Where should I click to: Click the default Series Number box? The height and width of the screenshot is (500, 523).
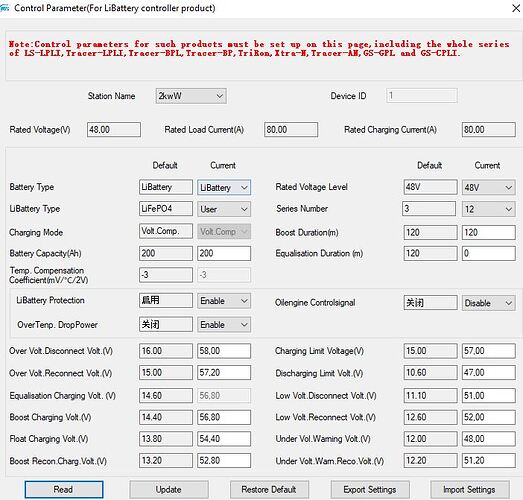click(429, 208)
